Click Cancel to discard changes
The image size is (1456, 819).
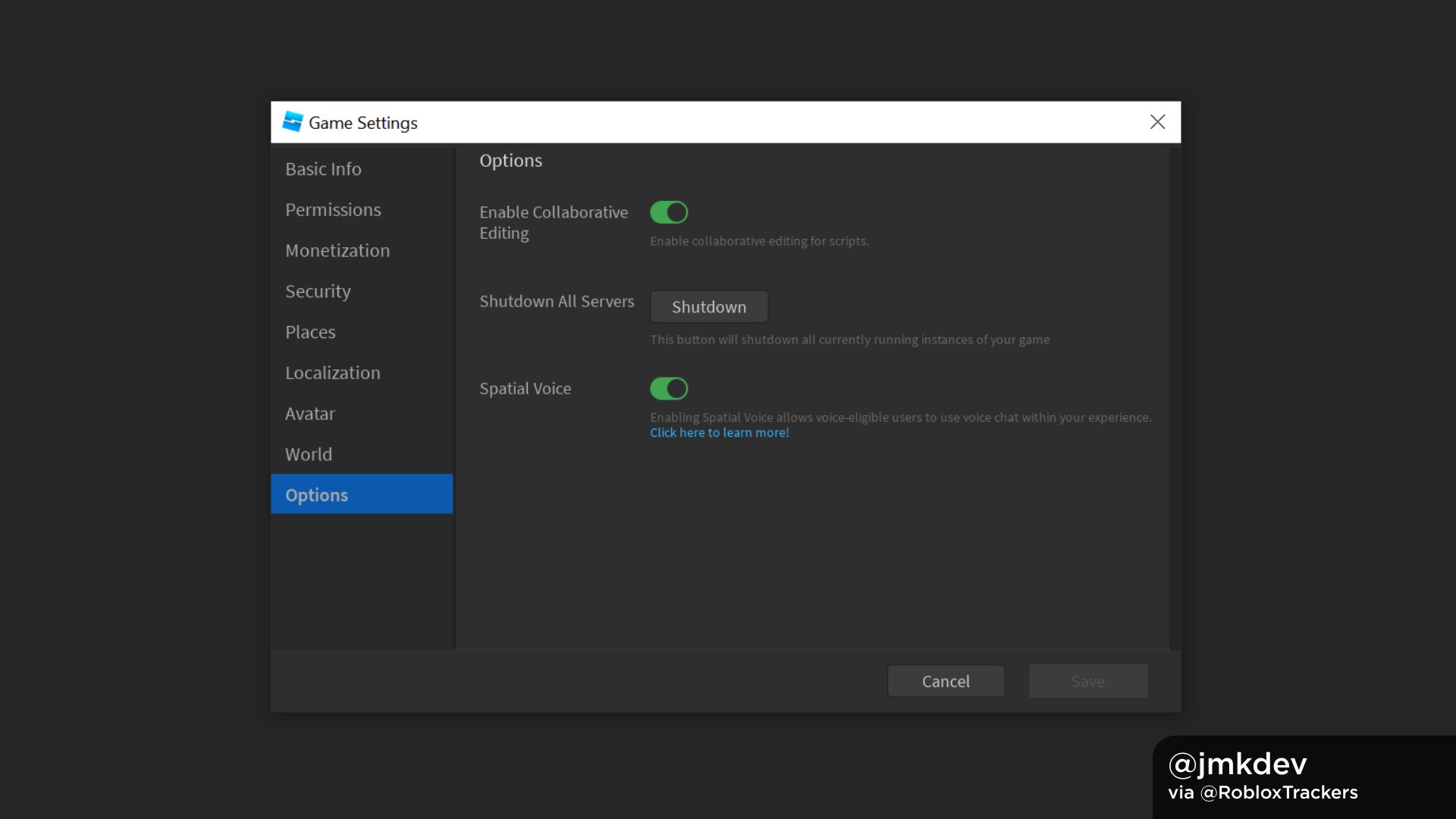pyautogui.click(x=946, y=681)
